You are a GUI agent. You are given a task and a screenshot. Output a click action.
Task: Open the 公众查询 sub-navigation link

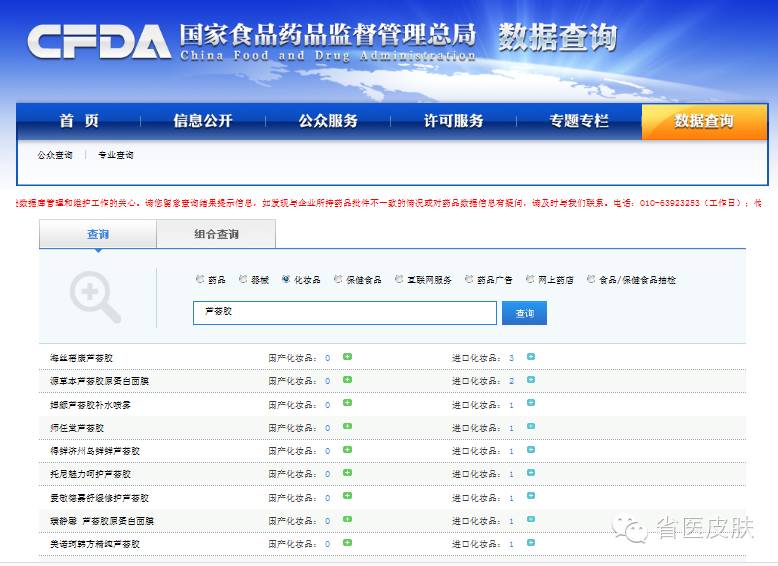point(55,155)
